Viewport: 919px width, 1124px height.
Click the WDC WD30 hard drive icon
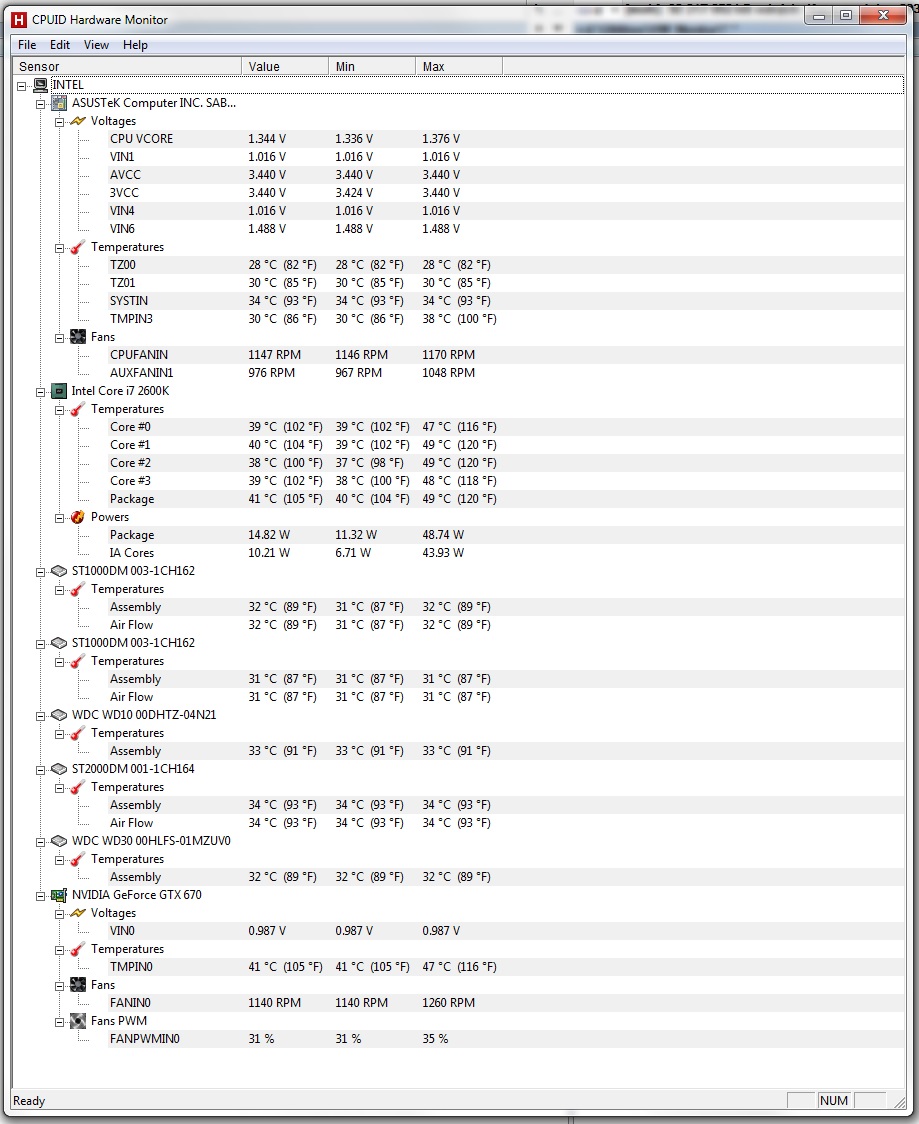click(59, 841)
